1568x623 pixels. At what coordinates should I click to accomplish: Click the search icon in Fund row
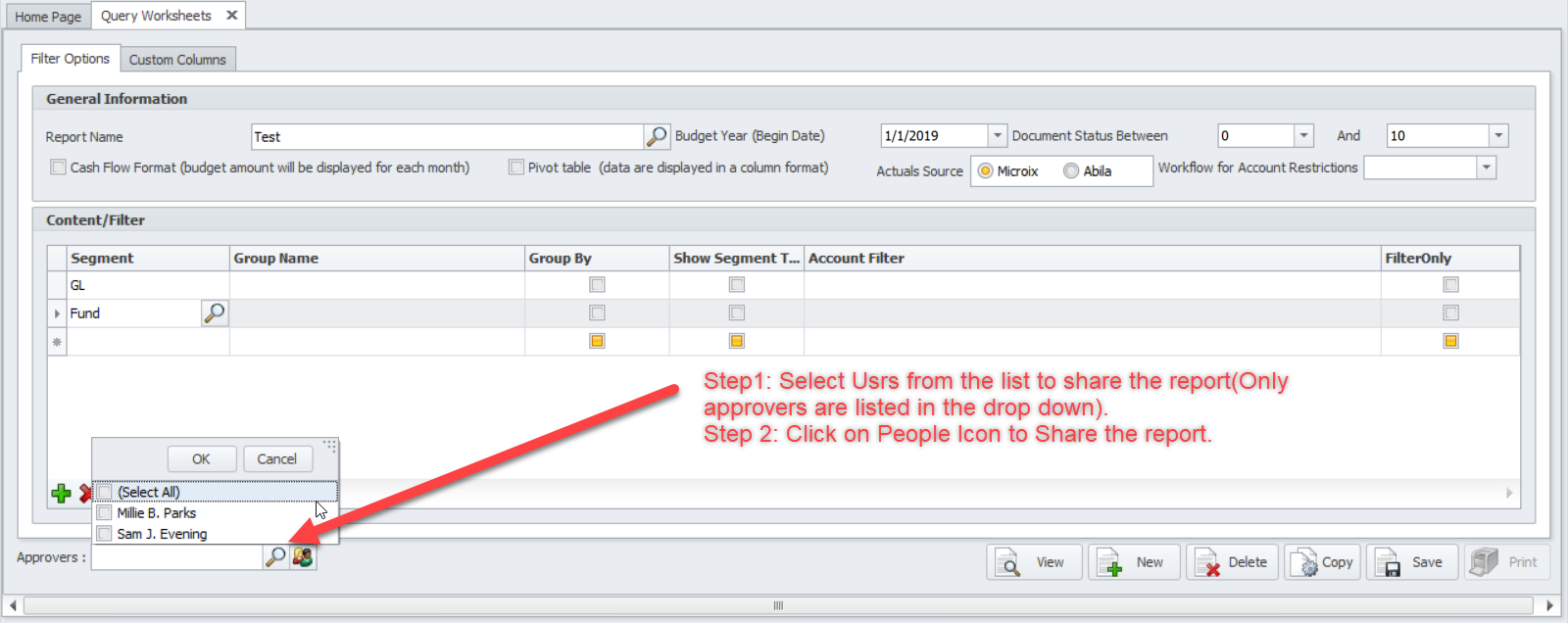coord(214,313)
